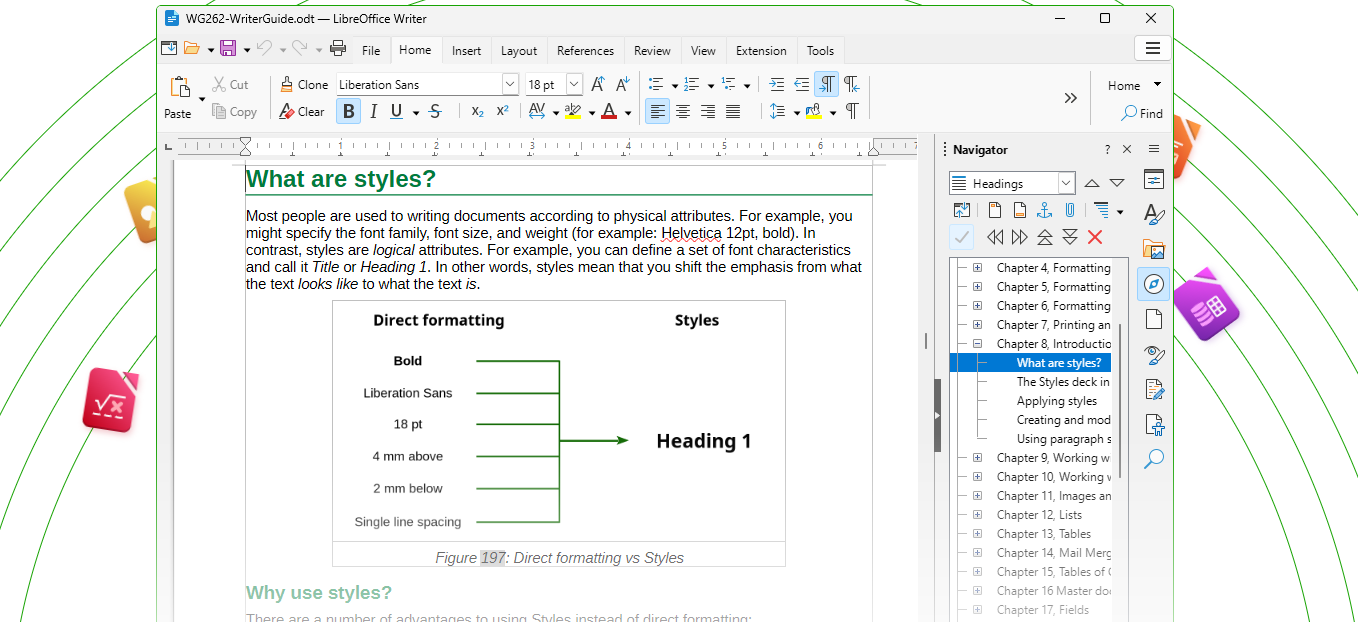Click the Open folder icon
Viewport: 1358px width, 622px height.
point(192,48)
